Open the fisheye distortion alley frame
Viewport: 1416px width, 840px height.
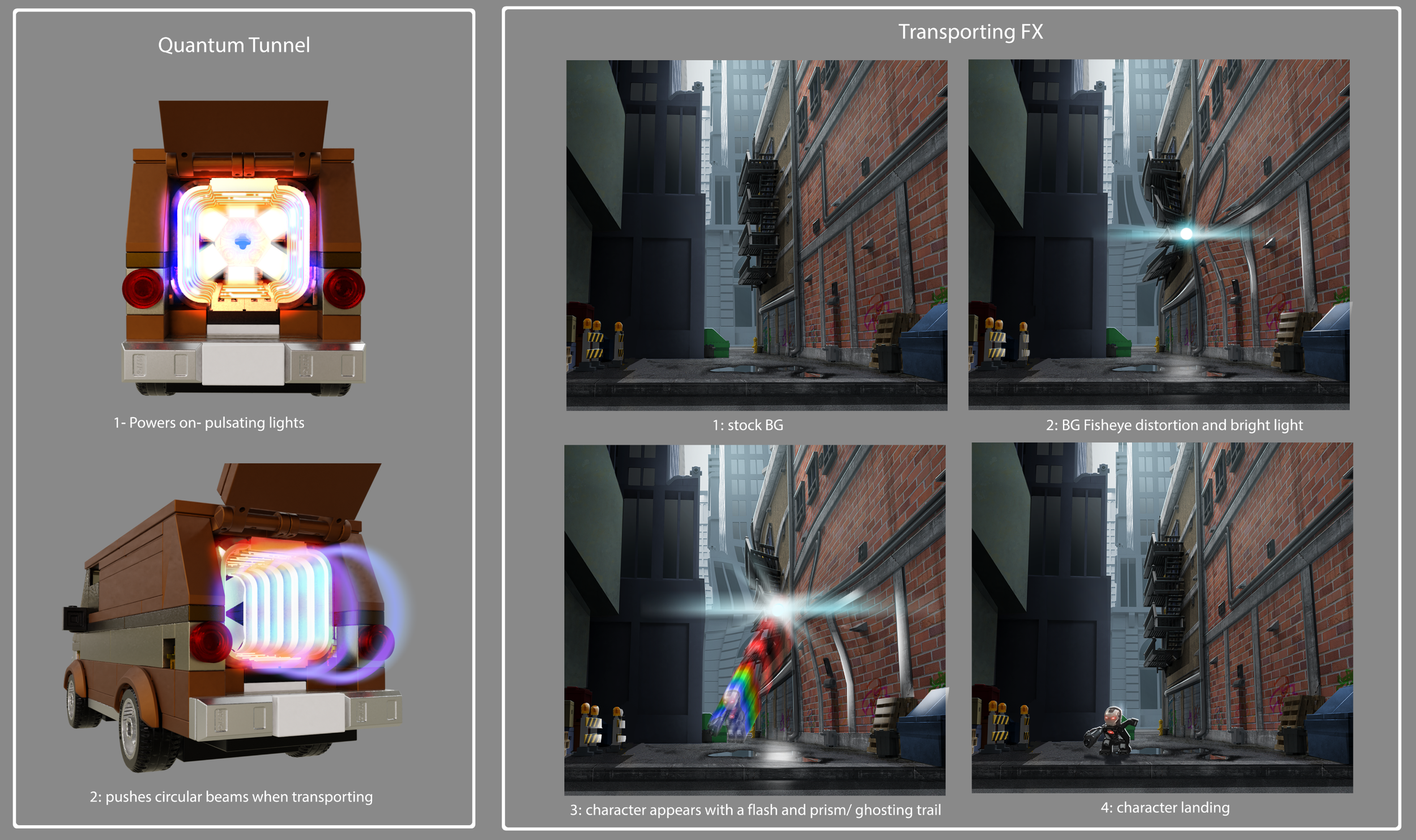pyautogui.click(x=1159, y=234)
